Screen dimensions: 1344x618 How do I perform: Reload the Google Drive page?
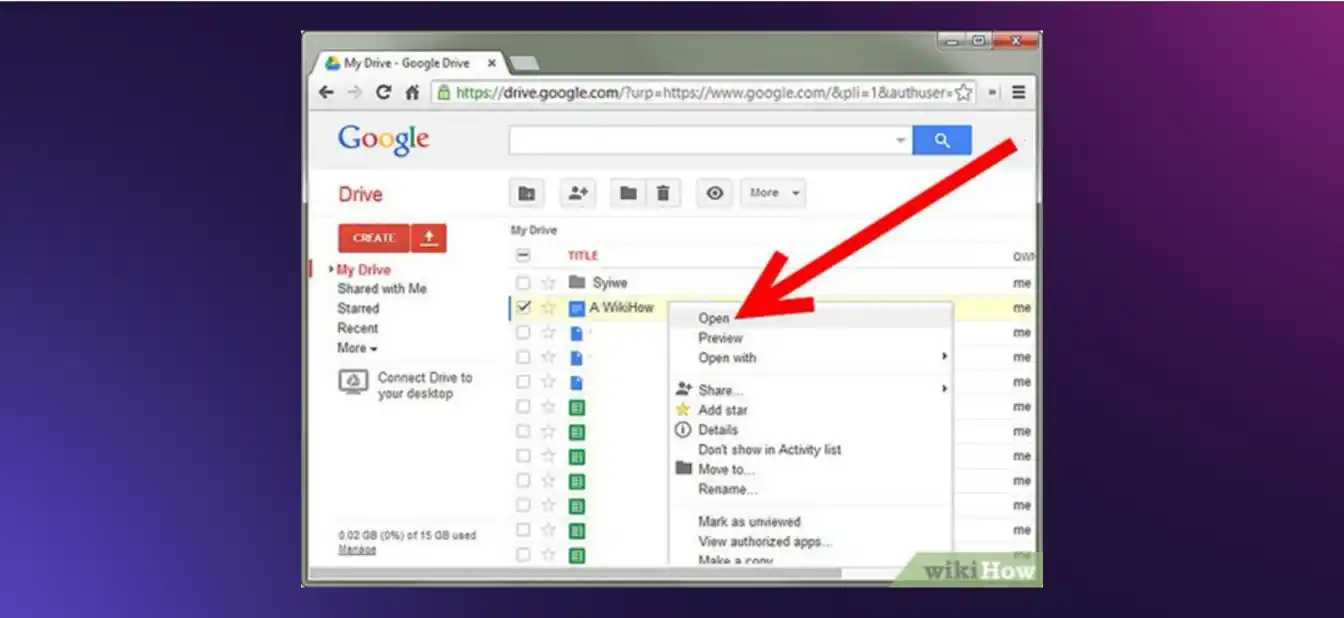coord(383,92)
